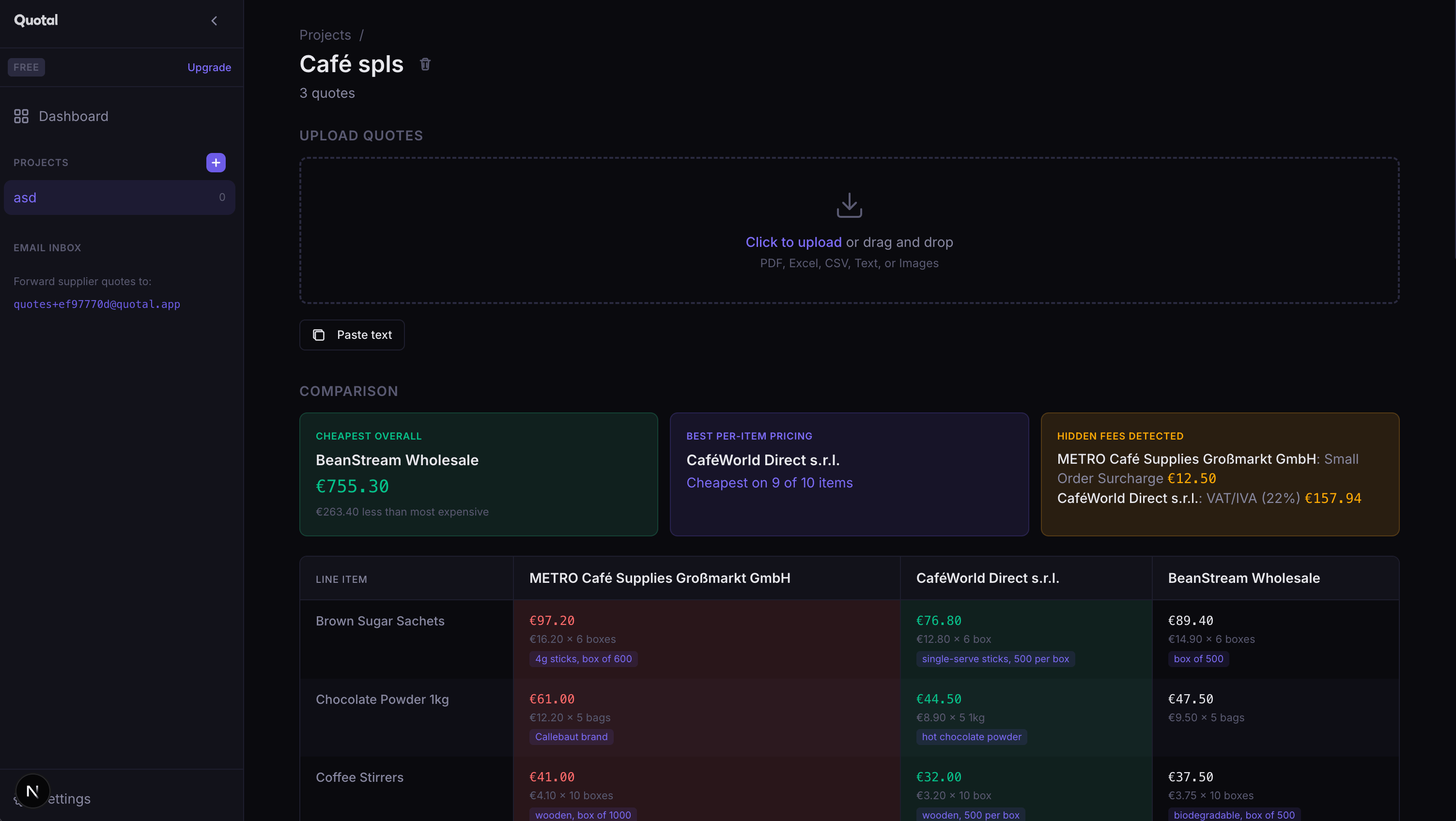The width and height of the screenshot is (1456, 821).
Task: Click the upload arrow icon in the dropzone
Action: [849, 205]
